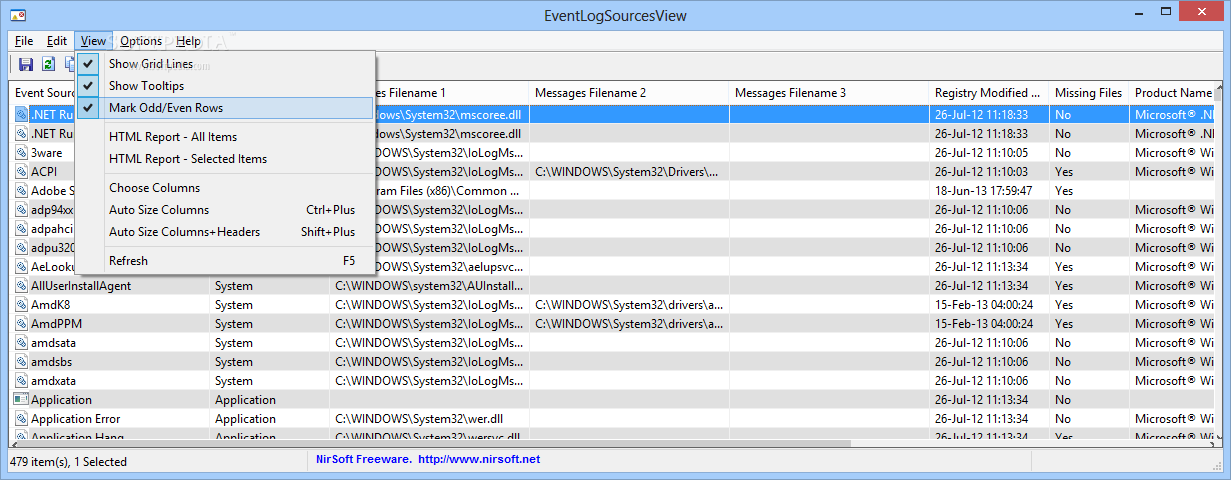Select the amdsbs row icon
Image resolution: width=1231 pixels, height=480 pixels.
coord(22,362)
